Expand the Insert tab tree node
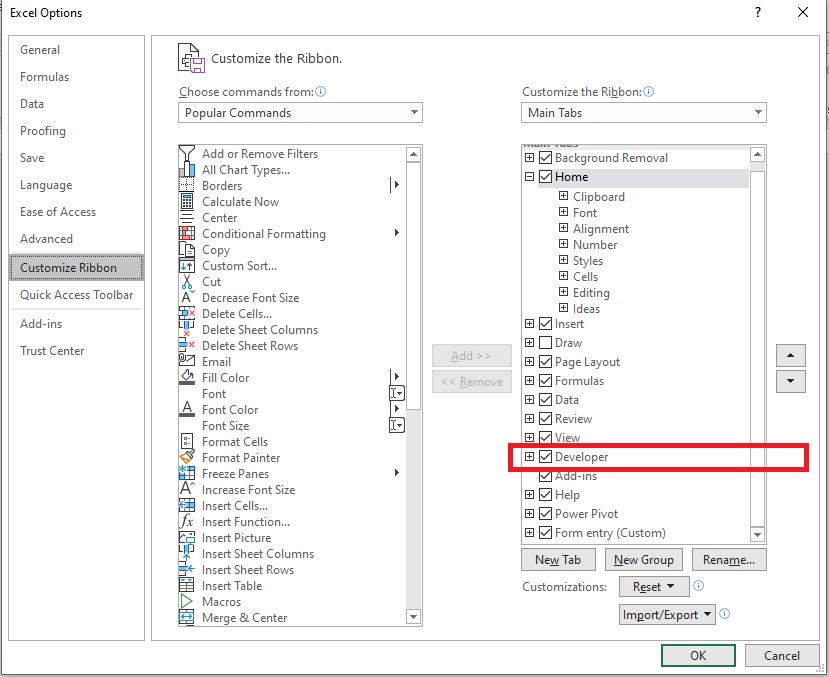This screenshot has width=829, height=677. point(530,324)
